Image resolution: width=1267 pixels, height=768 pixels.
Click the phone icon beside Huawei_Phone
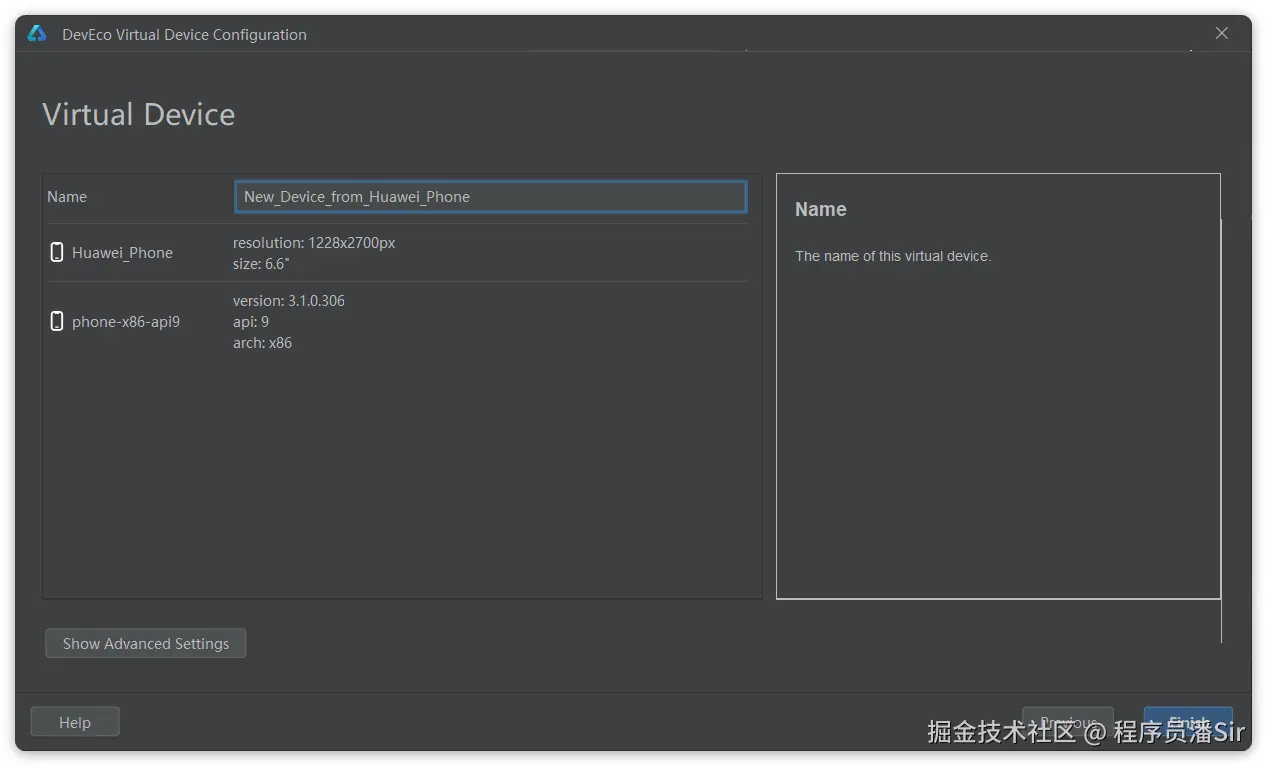tap(57, 252)
